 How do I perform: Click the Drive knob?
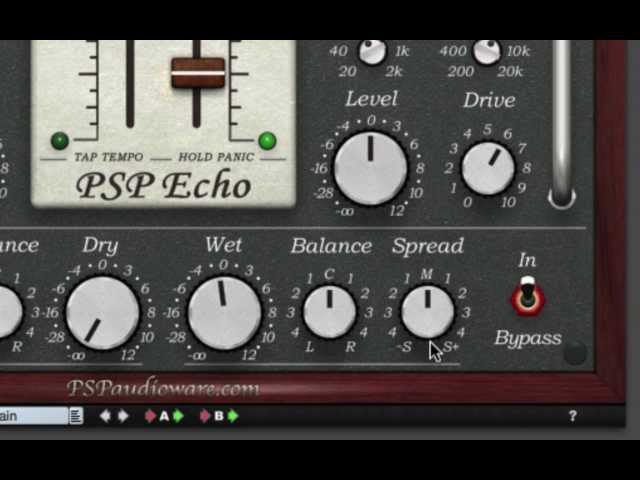pyautogui.click(x=488, y=168)
